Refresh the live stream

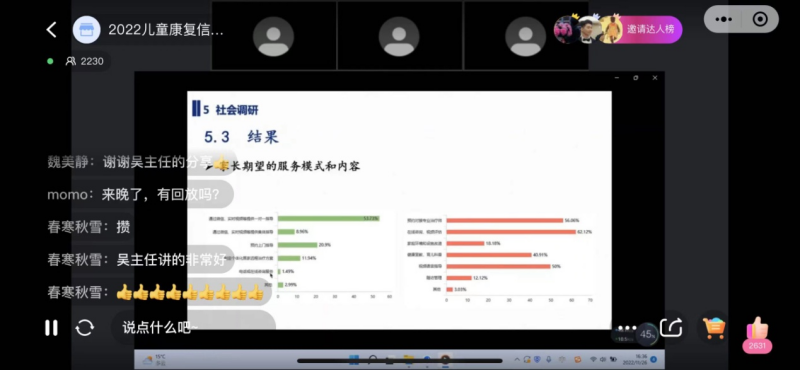[85, 328]
